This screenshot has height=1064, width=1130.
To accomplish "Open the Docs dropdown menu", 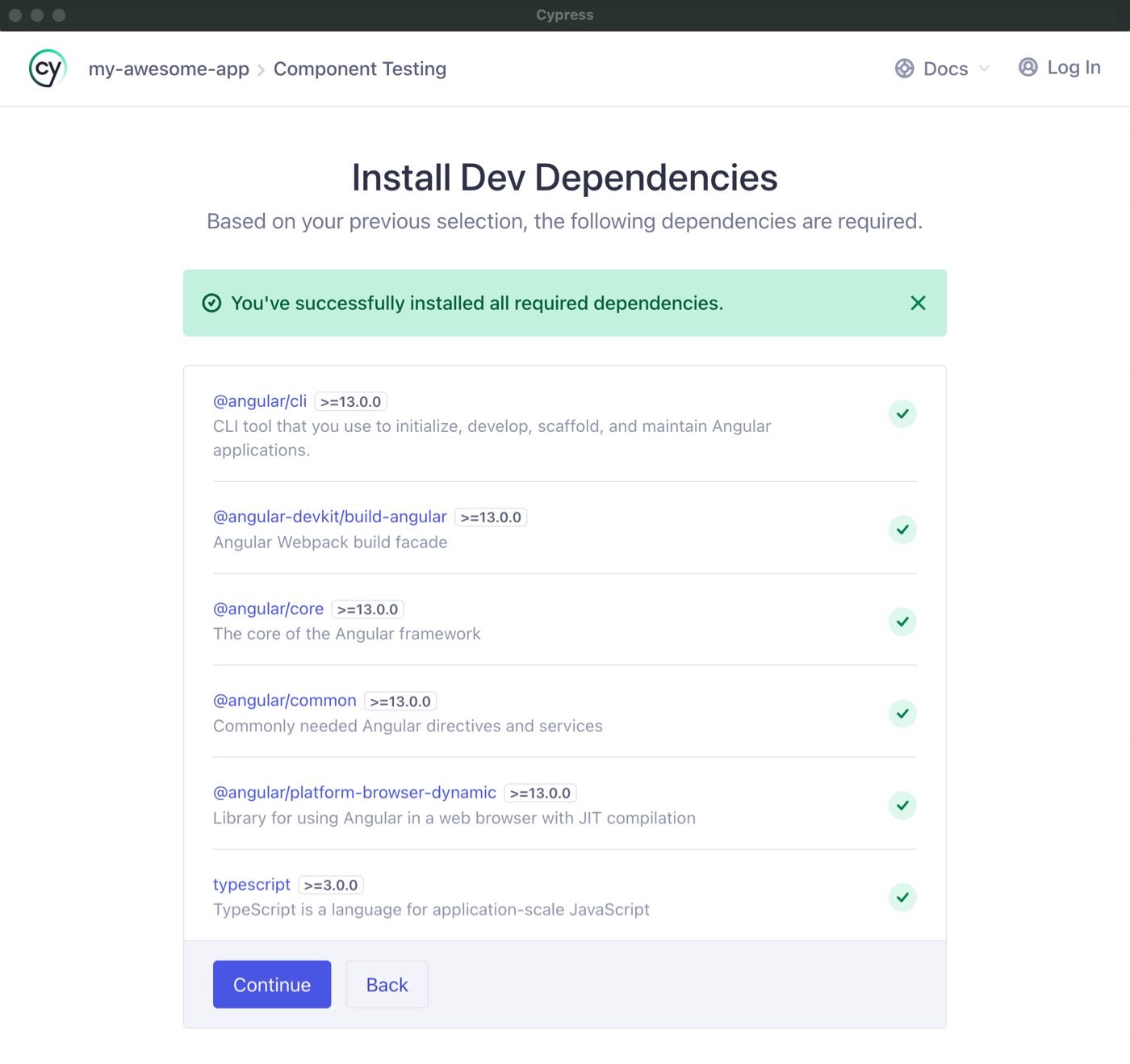I will point(983,69).
